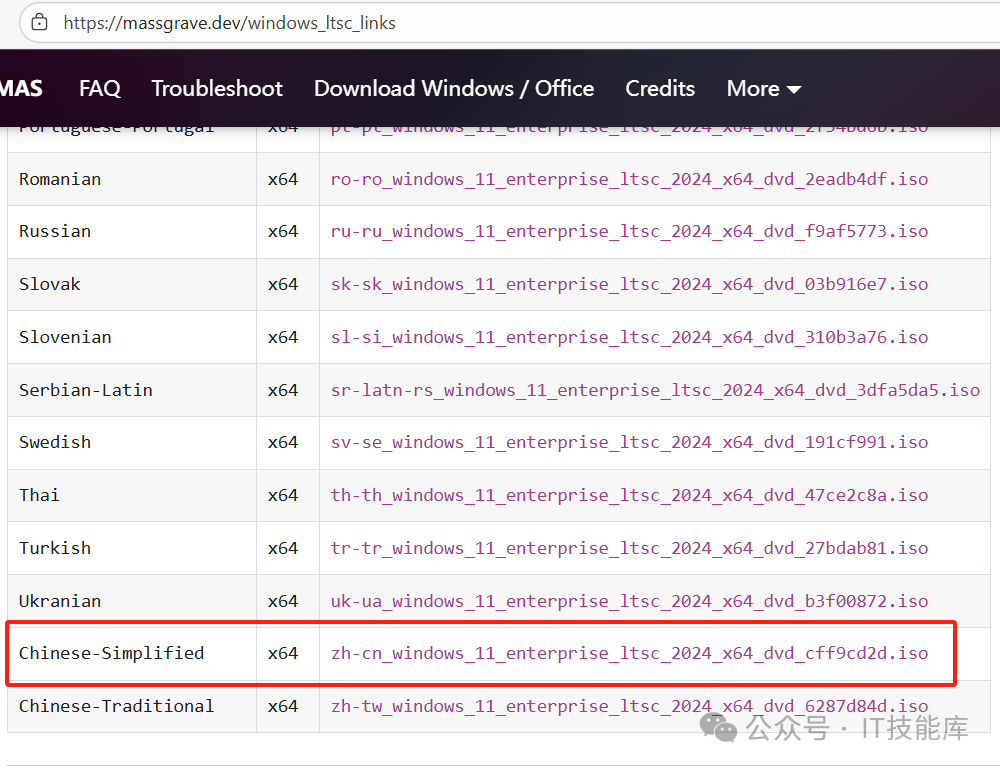Open the MAS home logo link
Image resolution: width=1000 pixels, height=768 pixels.
[x=22, y=89]
